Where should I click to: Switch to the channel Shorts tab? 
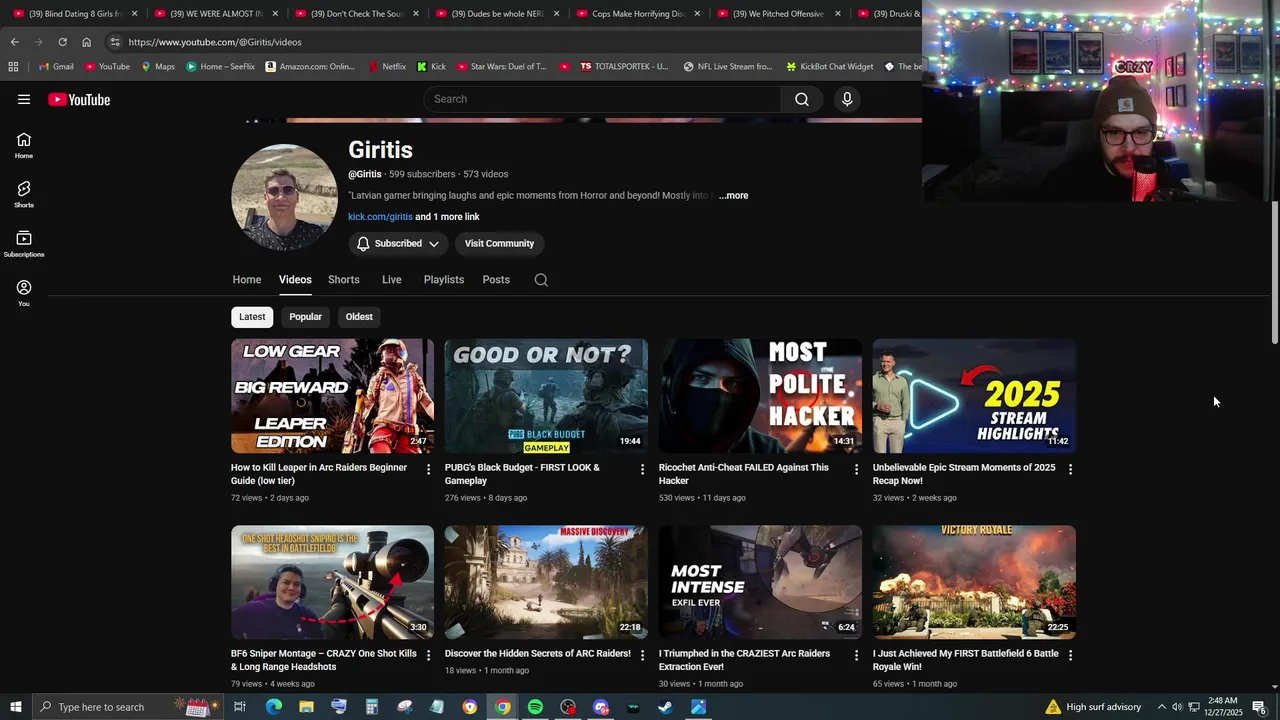343,280
